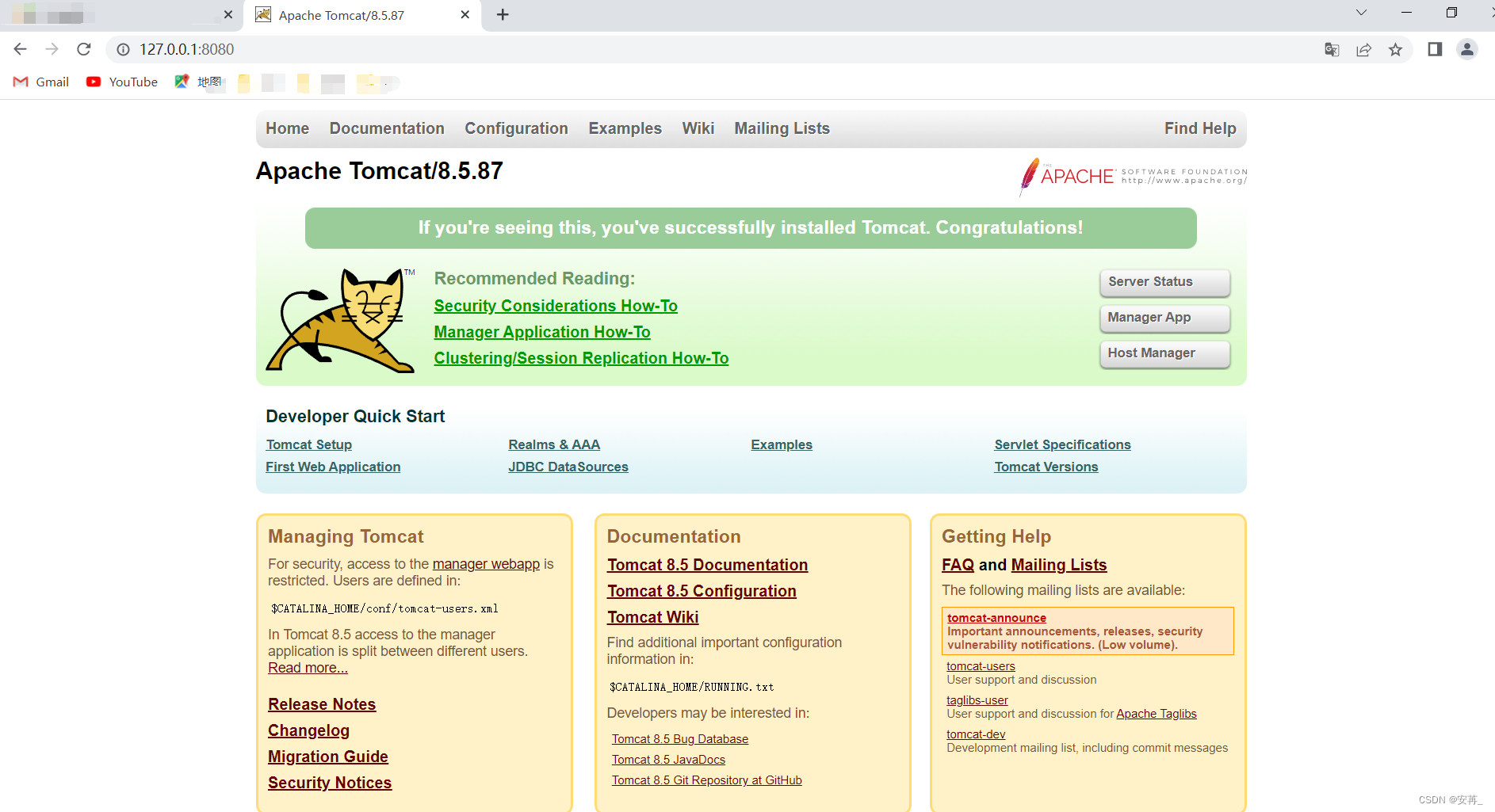This screenshot has width=1495, height=812.
Task: Click the Tomcat cat logo image
Action: 340,320
